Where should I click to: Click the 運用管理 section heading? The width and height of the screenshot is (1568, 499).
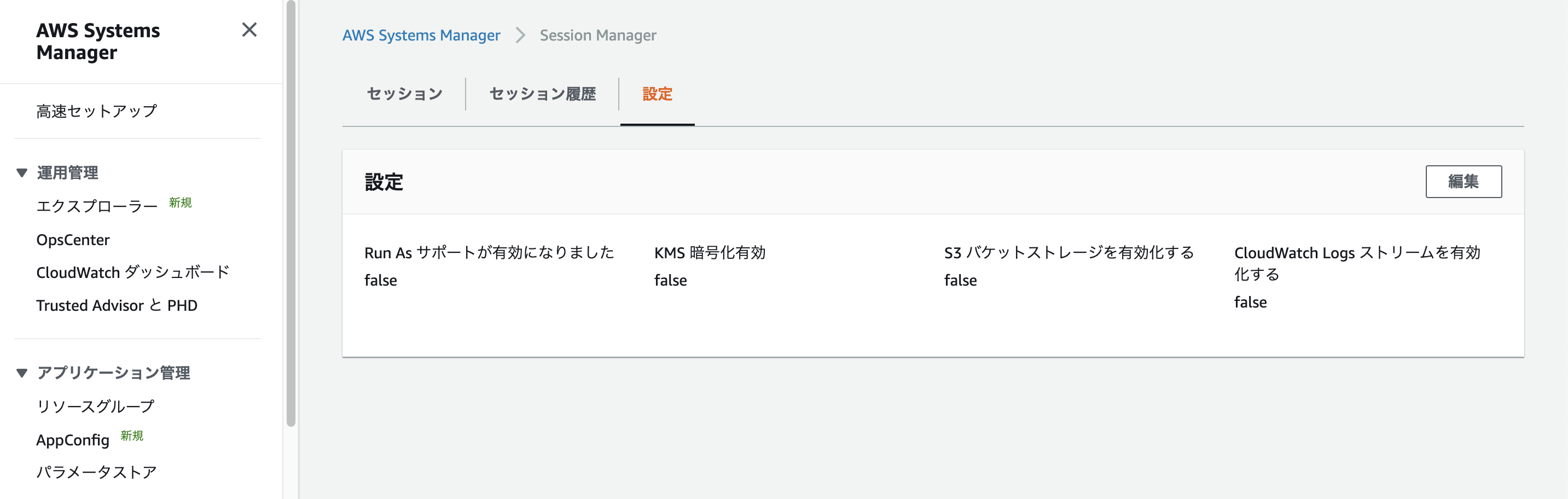pos(67,173)
